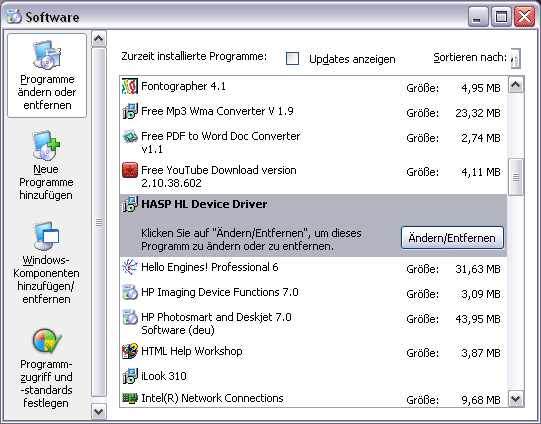The width and height of the screenshot is (541, 424).
Task: Click the 4,95 MB size value
Action: click(481, 88)
